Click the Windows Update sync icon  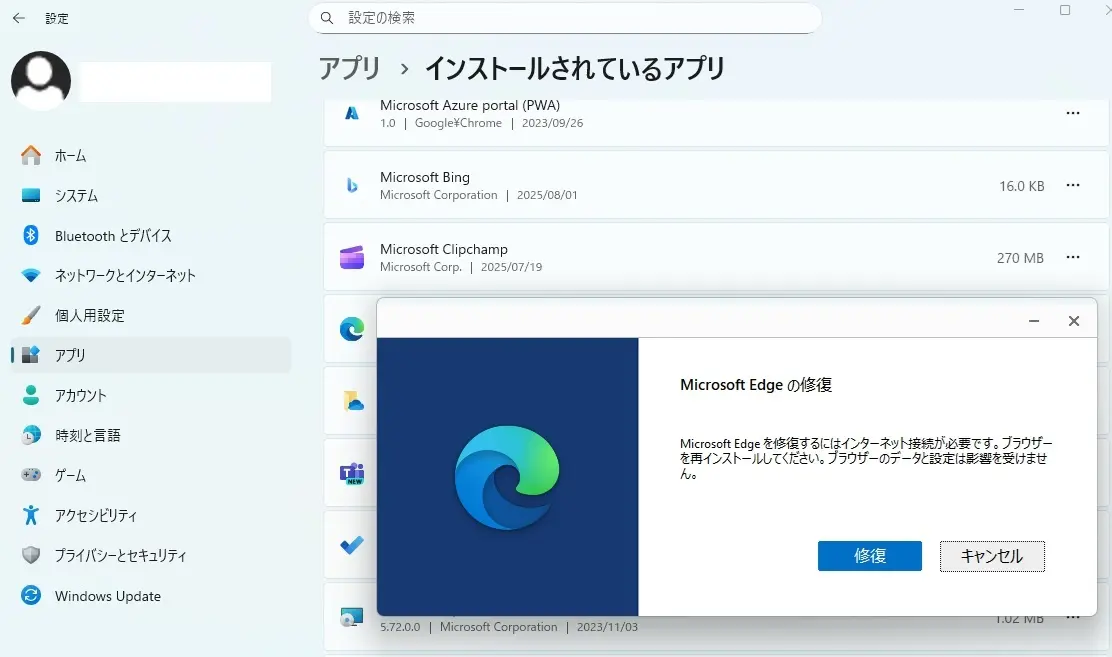(x=31, y=595)
